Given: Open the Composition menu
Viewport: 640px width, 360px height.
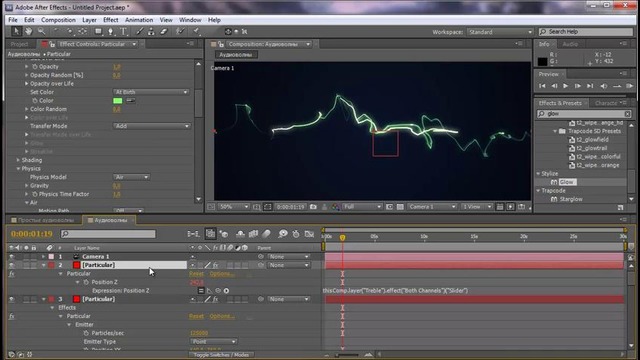Looking at the screenshot, I should click(58, 20).
